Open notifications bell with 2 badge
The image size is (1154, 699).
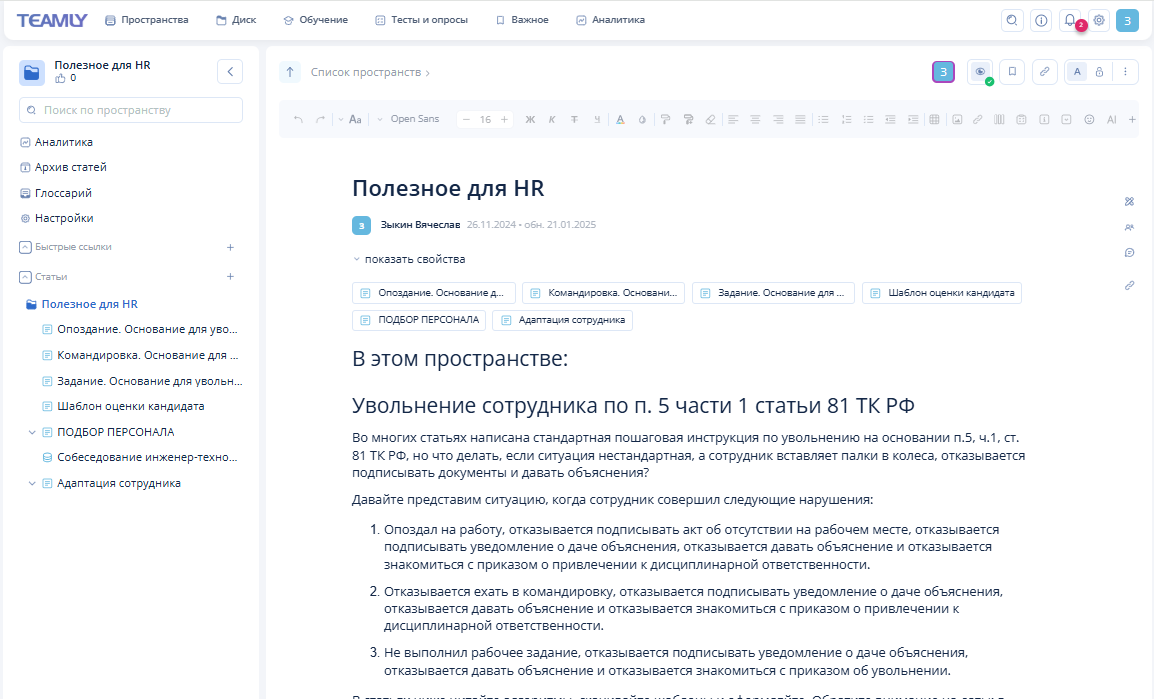[x=1070, y=21]
